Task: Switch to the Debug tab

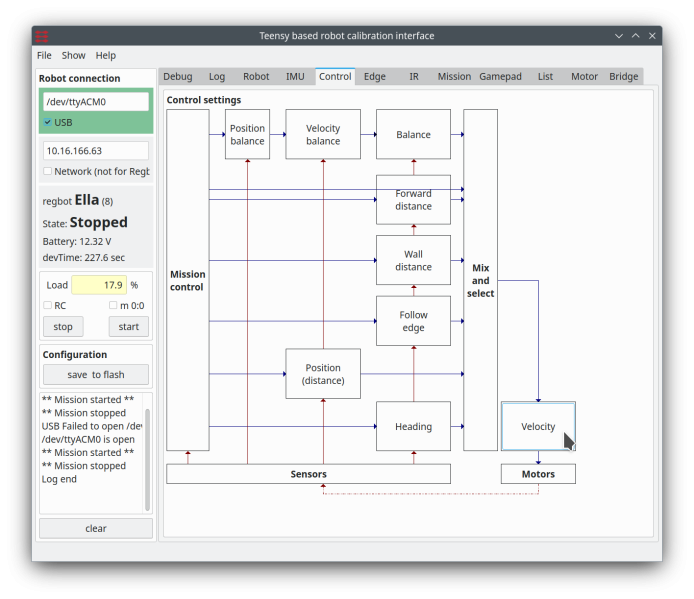Action: [x=178, y=77]
